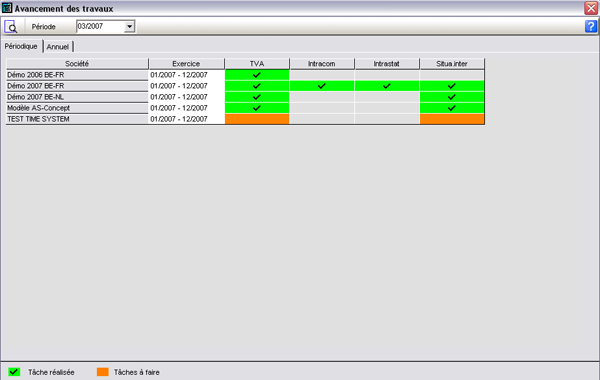The height and width of the screenshot is (380, 600).
Task: Open the Période dropdown arrow
Action: click(130, 26)
